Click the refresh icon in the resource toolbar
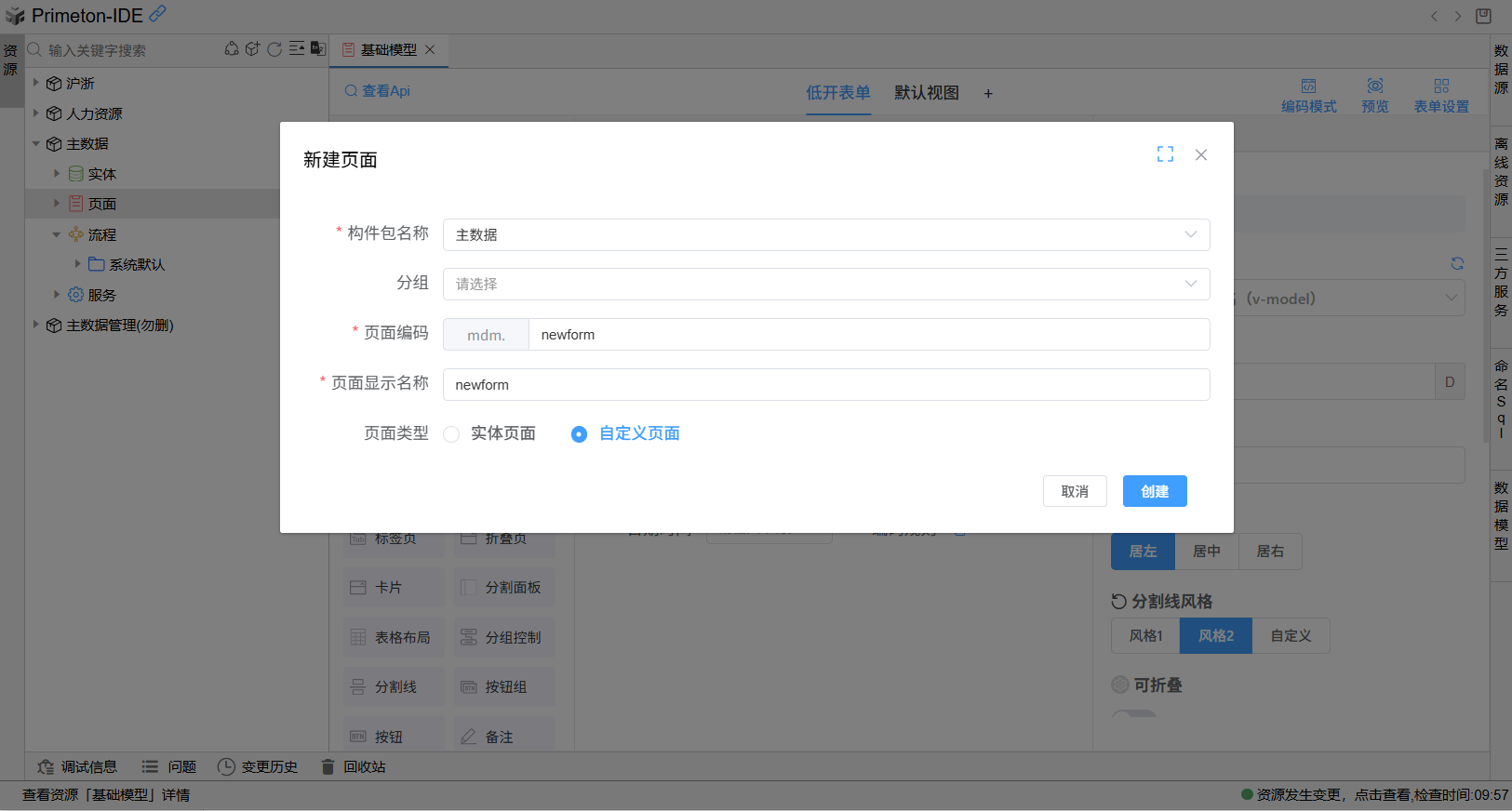The image size is (1512, 811). 274,49
